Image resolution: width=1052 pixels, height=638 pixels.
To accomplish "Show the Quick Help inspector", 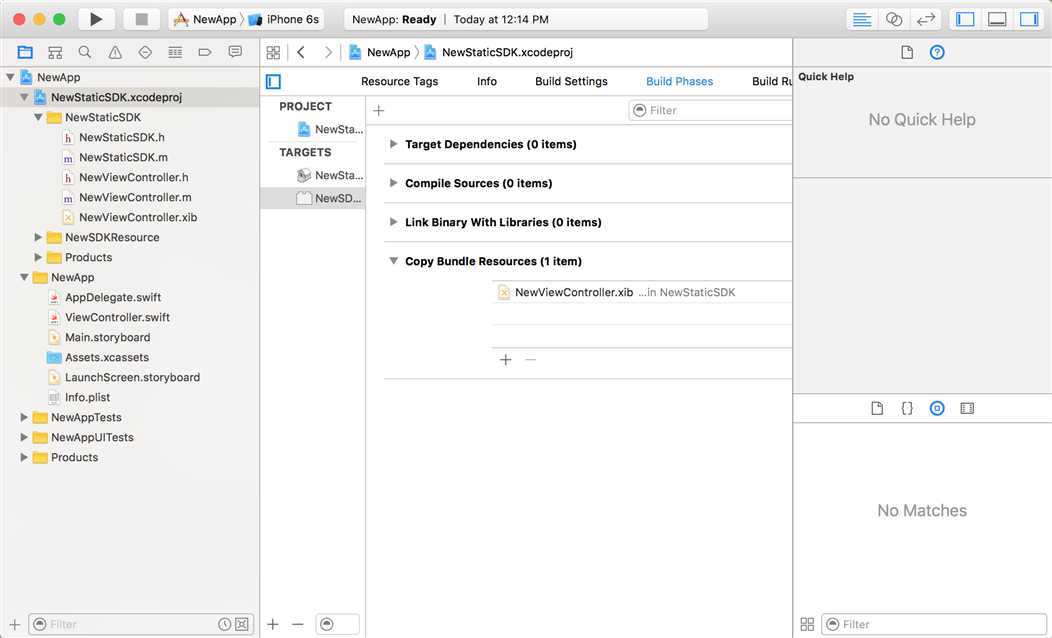I will tap(937, 52).
